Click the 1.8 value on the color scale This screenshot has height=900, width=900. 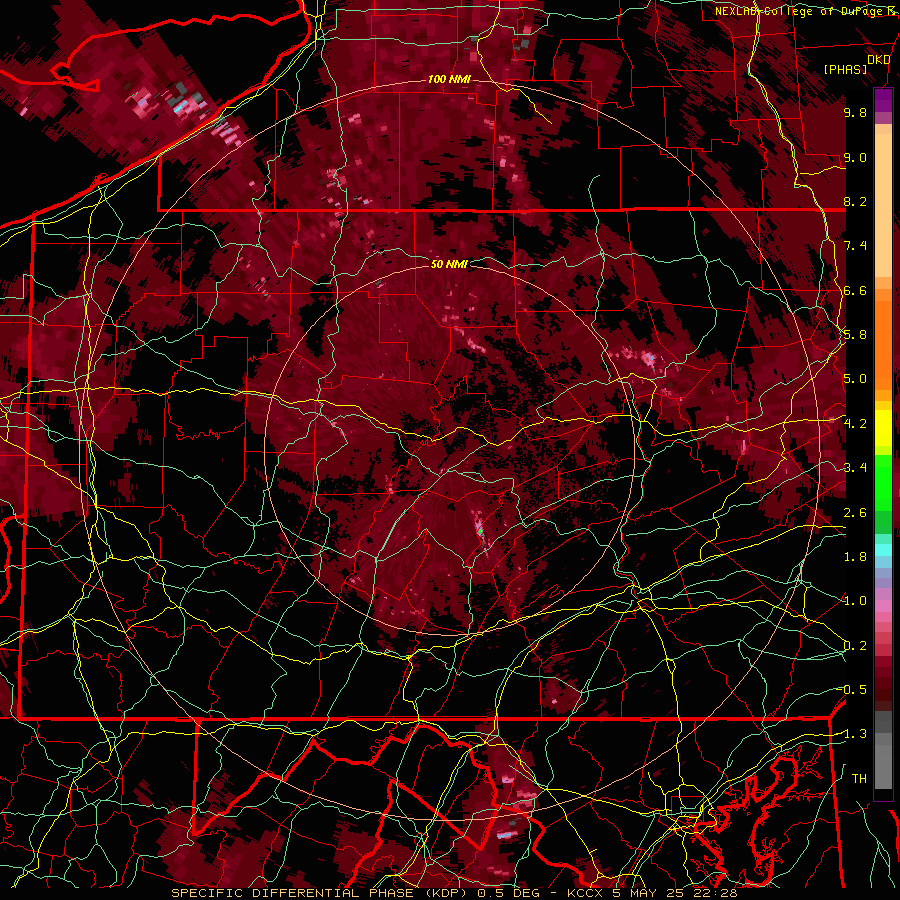click(855, 557)
